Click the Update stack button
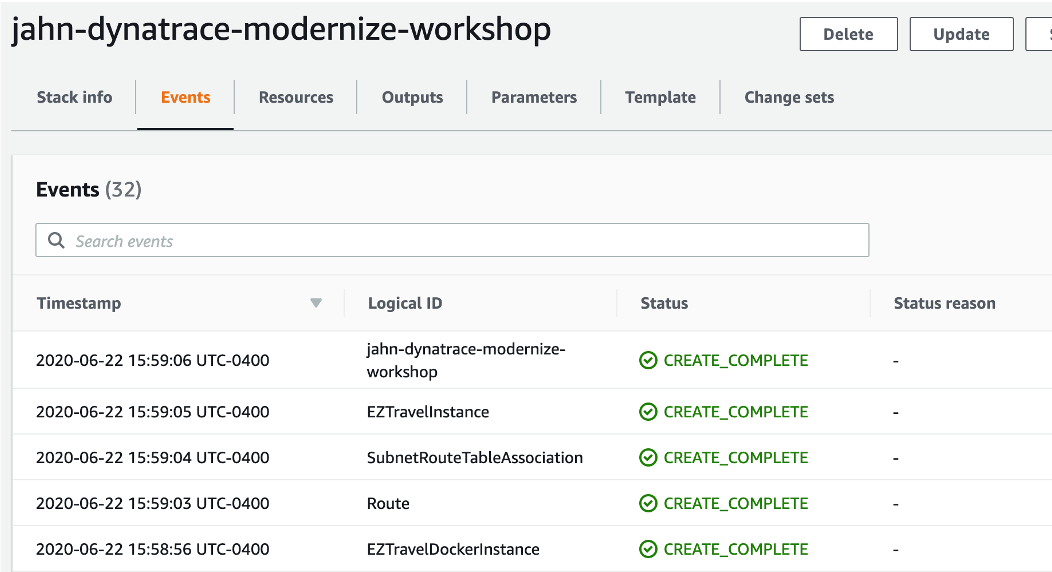 961,34
